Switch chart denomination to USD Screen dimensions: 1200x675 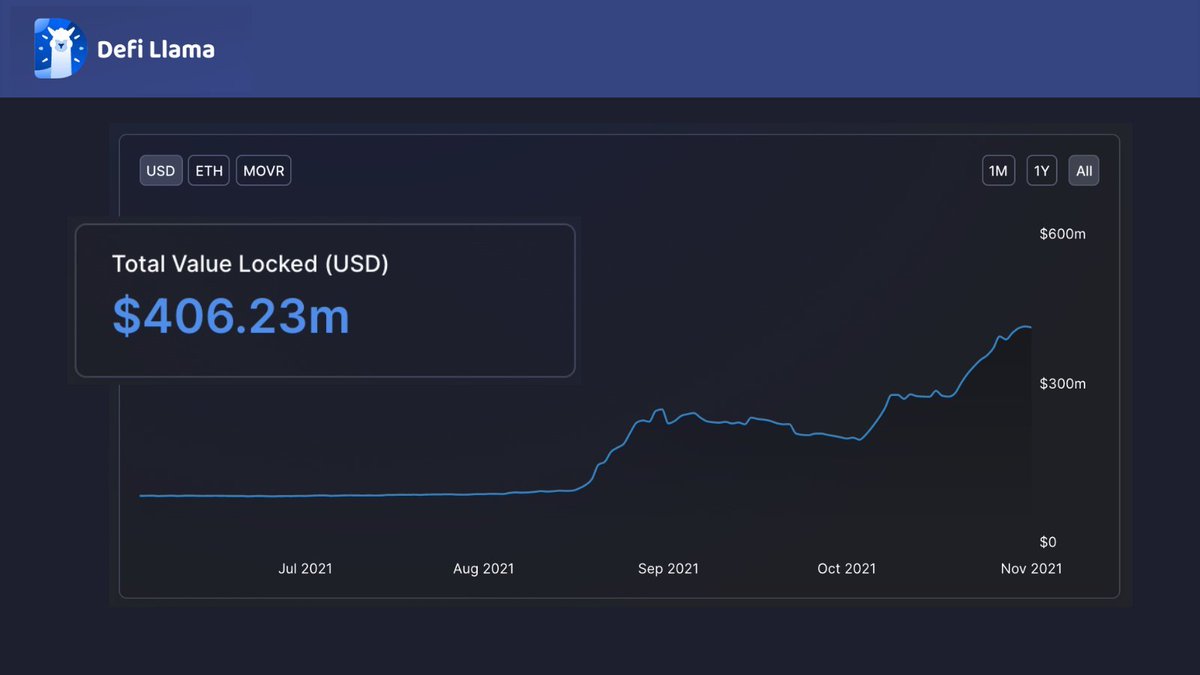[x=161, y=171]
